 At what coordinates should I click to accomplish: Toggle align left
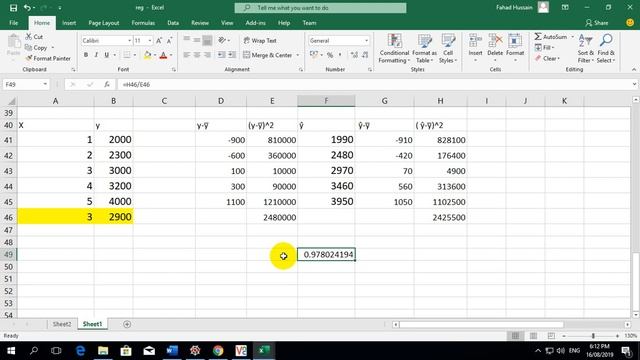187,55
